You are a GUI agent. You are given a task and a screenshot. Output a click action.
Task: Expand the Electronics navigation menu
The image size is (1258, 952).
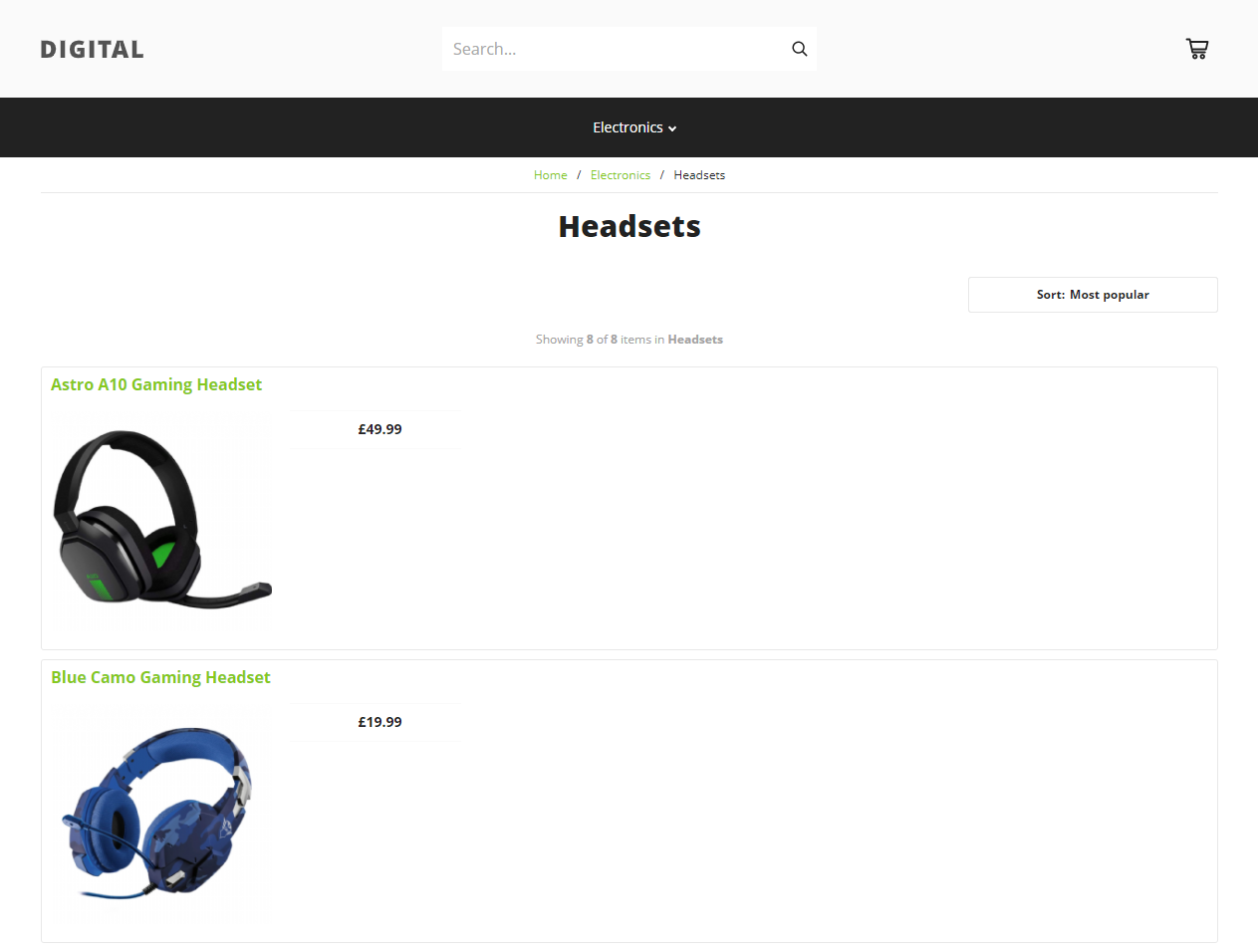tap(634, 127)
